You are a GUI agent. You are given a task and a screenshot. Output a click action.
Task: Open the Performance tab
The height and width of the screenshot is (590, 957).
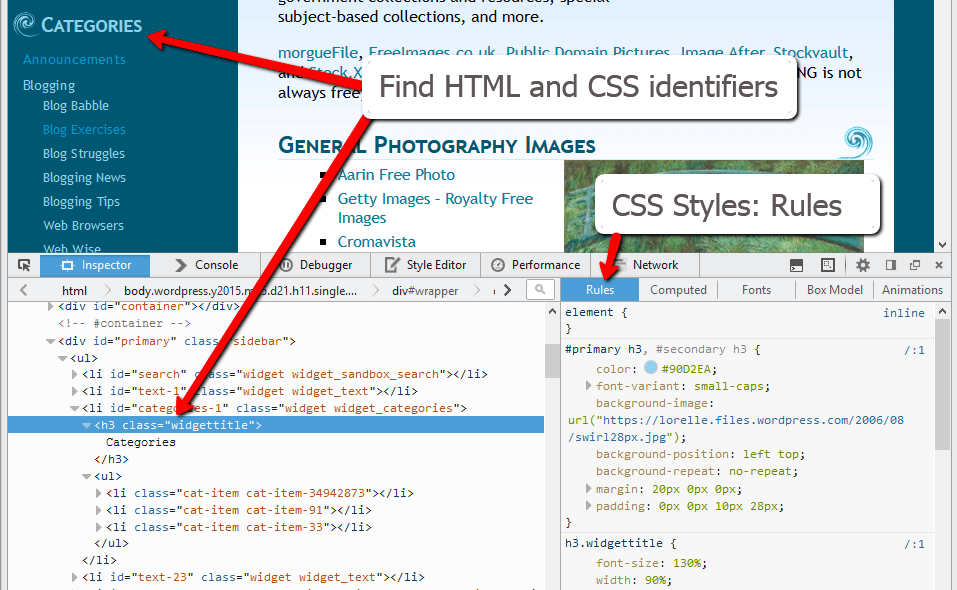[535, 265]
